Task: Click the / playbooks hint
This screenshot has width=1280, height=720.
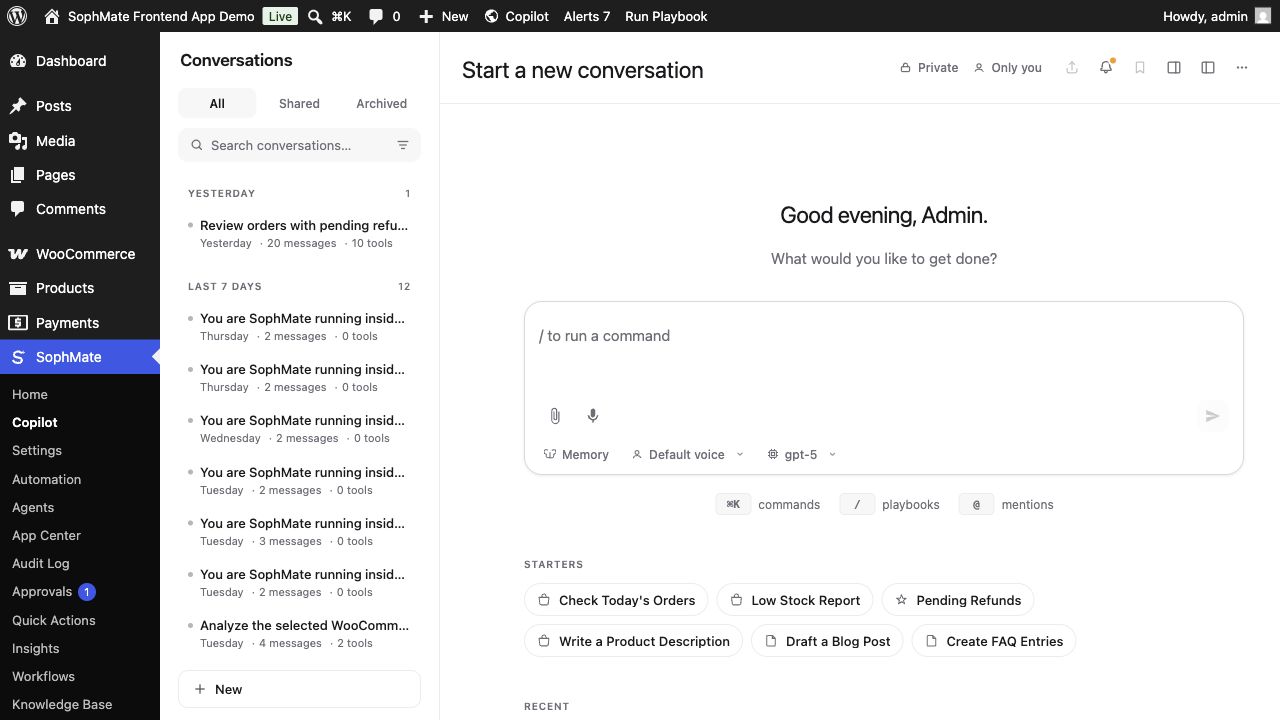Action: coord(890,504)
